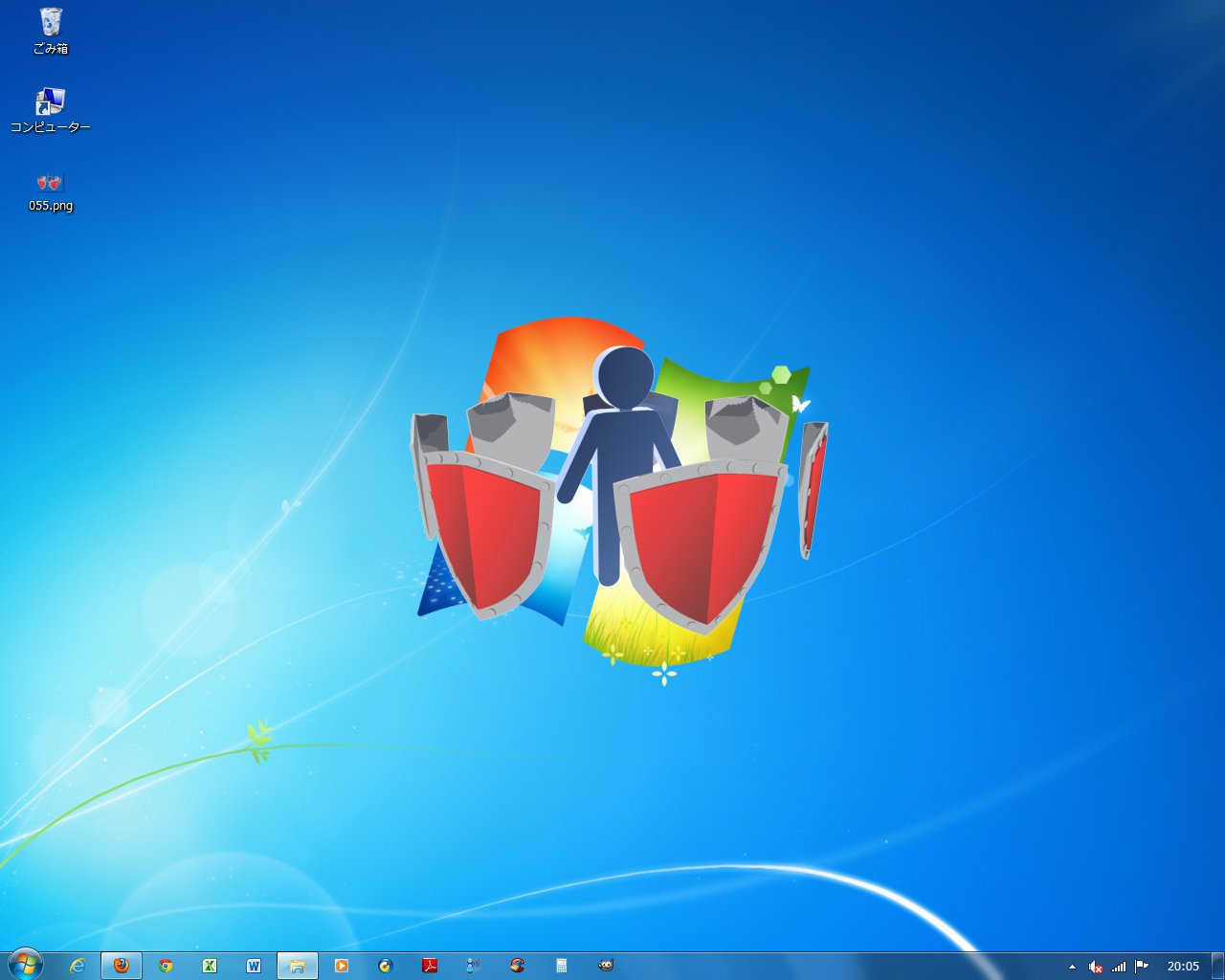Open the ごみ箱 recycle bin icon
The height and width of the screenshot is (980, 1225).
coord(51,31)
